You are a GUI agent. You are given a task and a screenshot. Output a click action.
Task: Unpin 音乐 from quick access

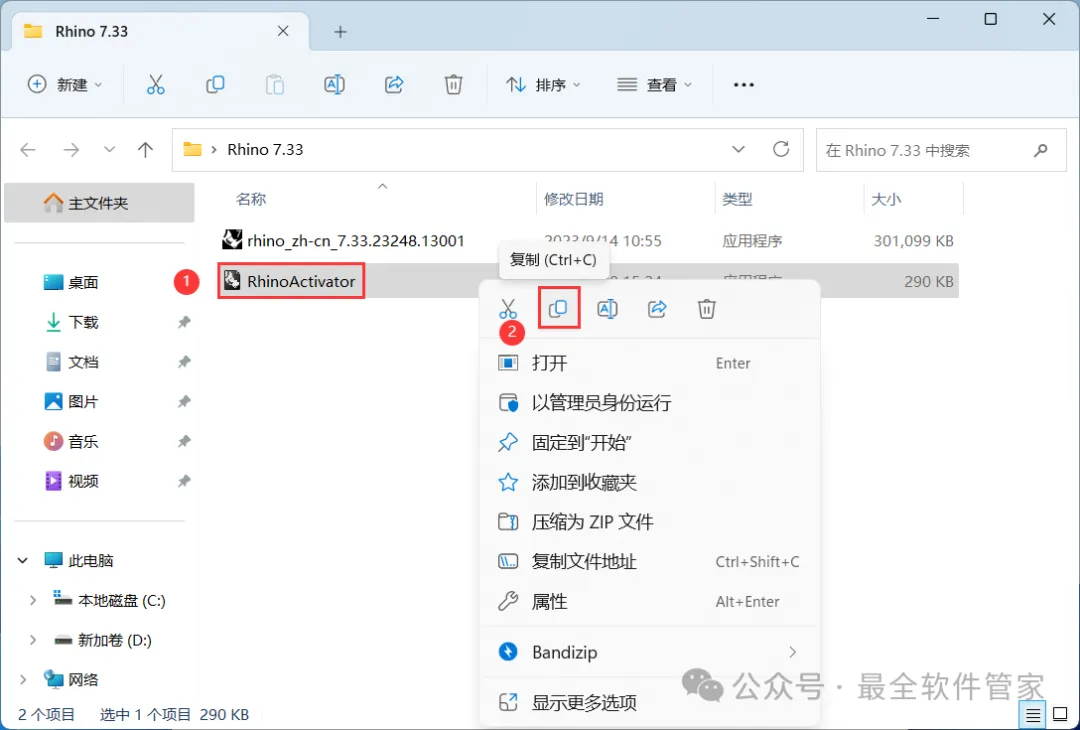click(x=184, y=441)
